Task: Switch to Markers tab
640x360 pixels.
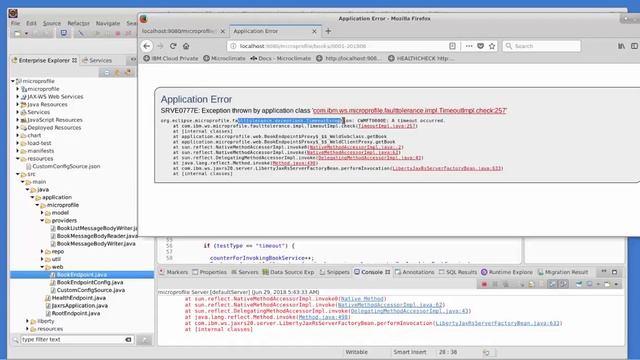Action: click(x=173, y=272)
